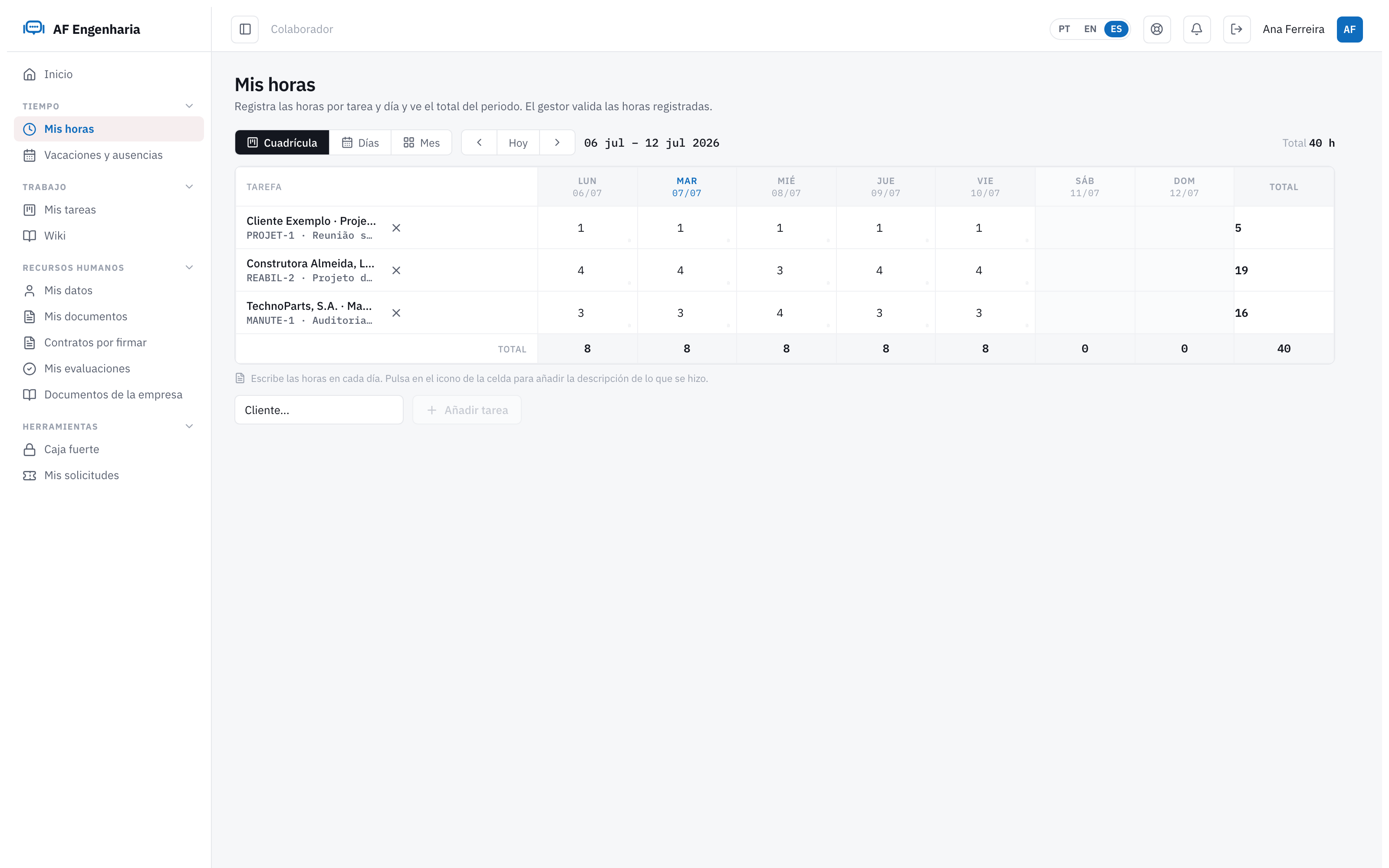Screen dimensions: 1389x868
Task: Click the Colaborador breadcrumb label
Action: point(302,29)
